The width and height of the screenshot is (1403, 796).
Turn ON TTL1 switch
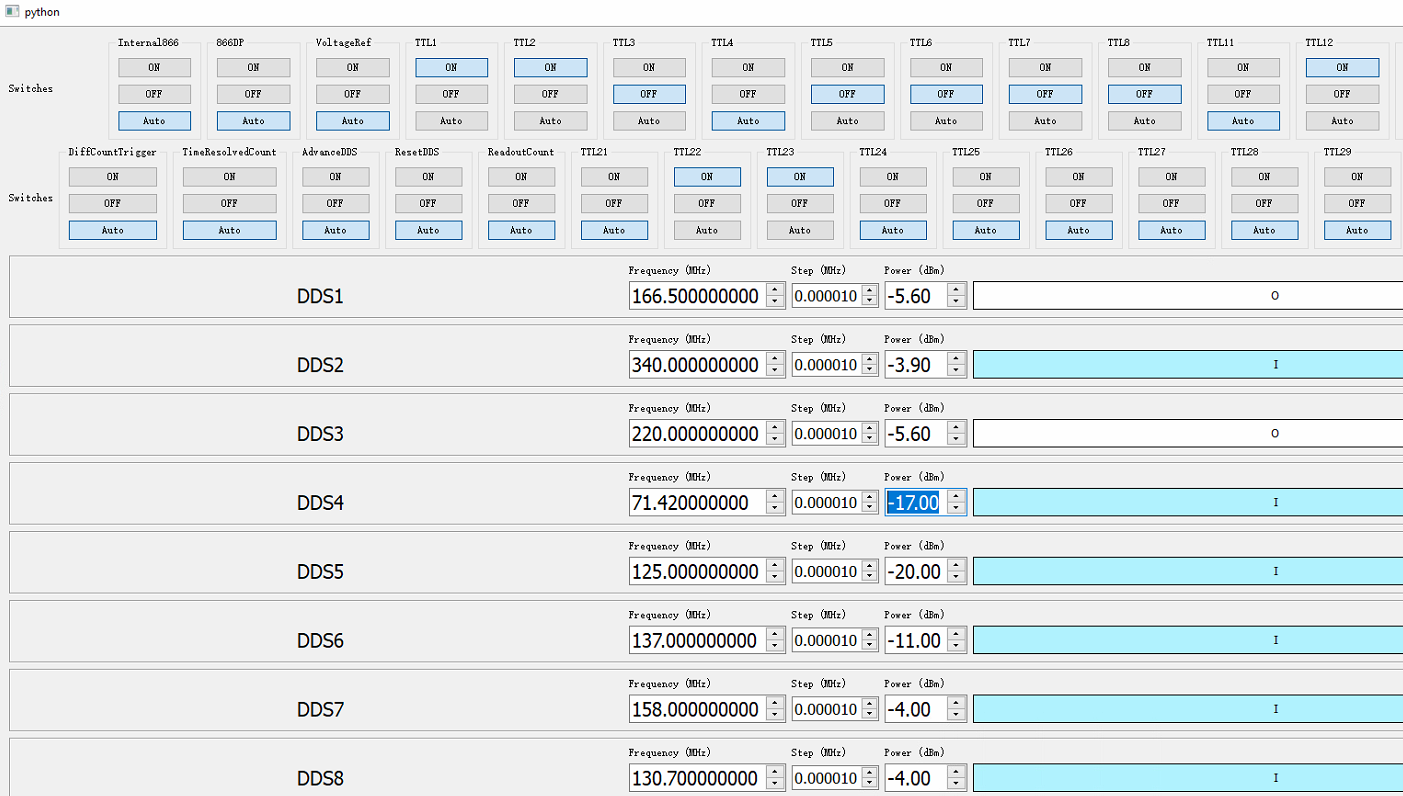[x=451, y=67]
